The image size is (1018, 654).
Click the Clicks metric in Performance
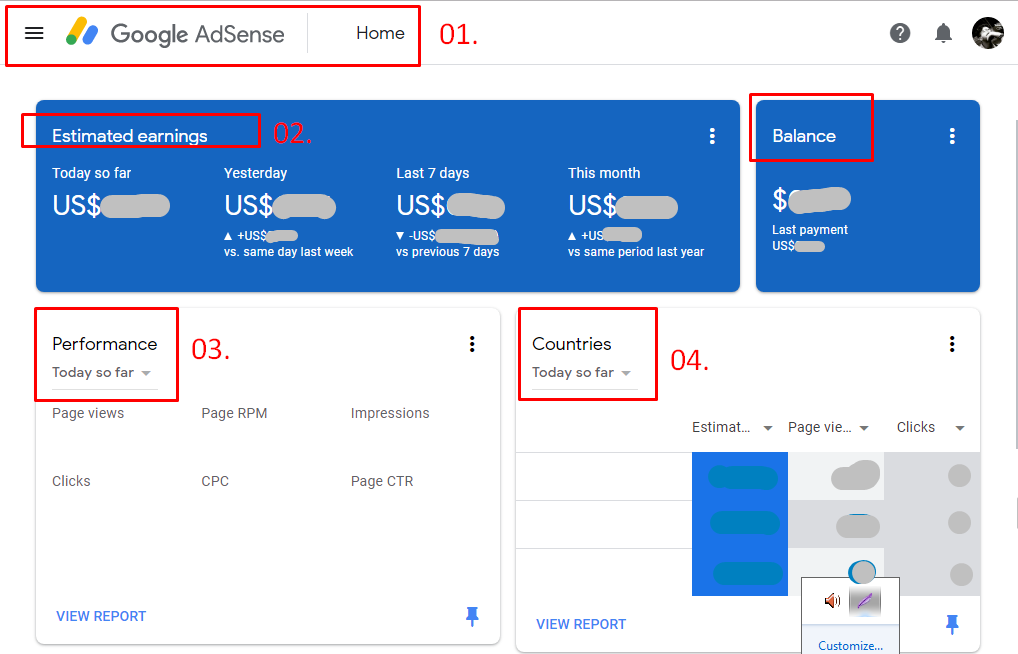tap(71, 481)
